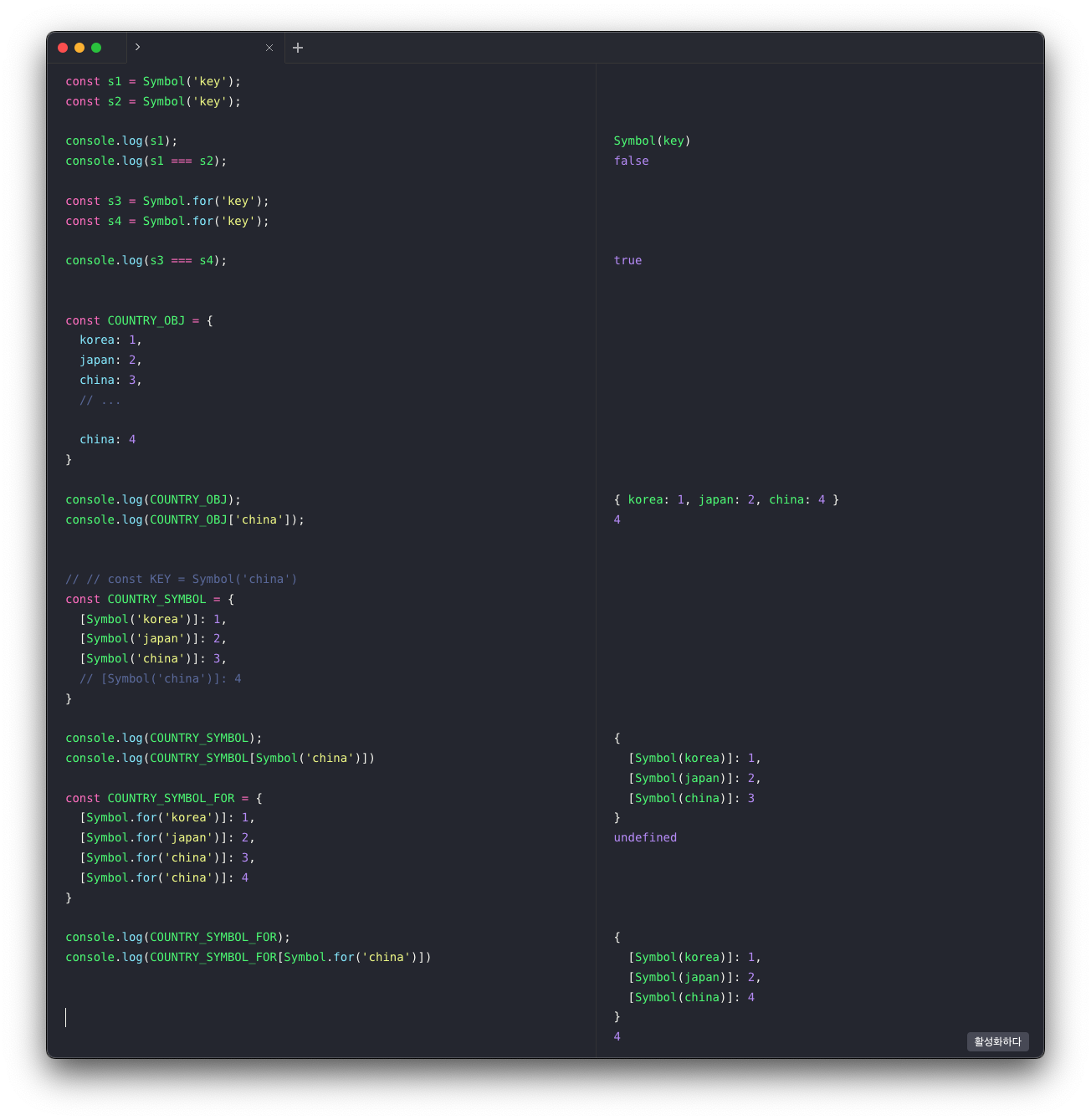Click code line "[Symbol.for('china')]: 3,"
The image size is (1091, 1120).
[x=167, y=857]
